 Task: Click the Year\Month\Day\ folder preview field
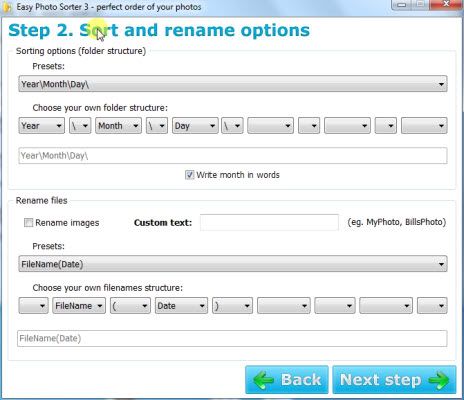(x=233, y=156)
